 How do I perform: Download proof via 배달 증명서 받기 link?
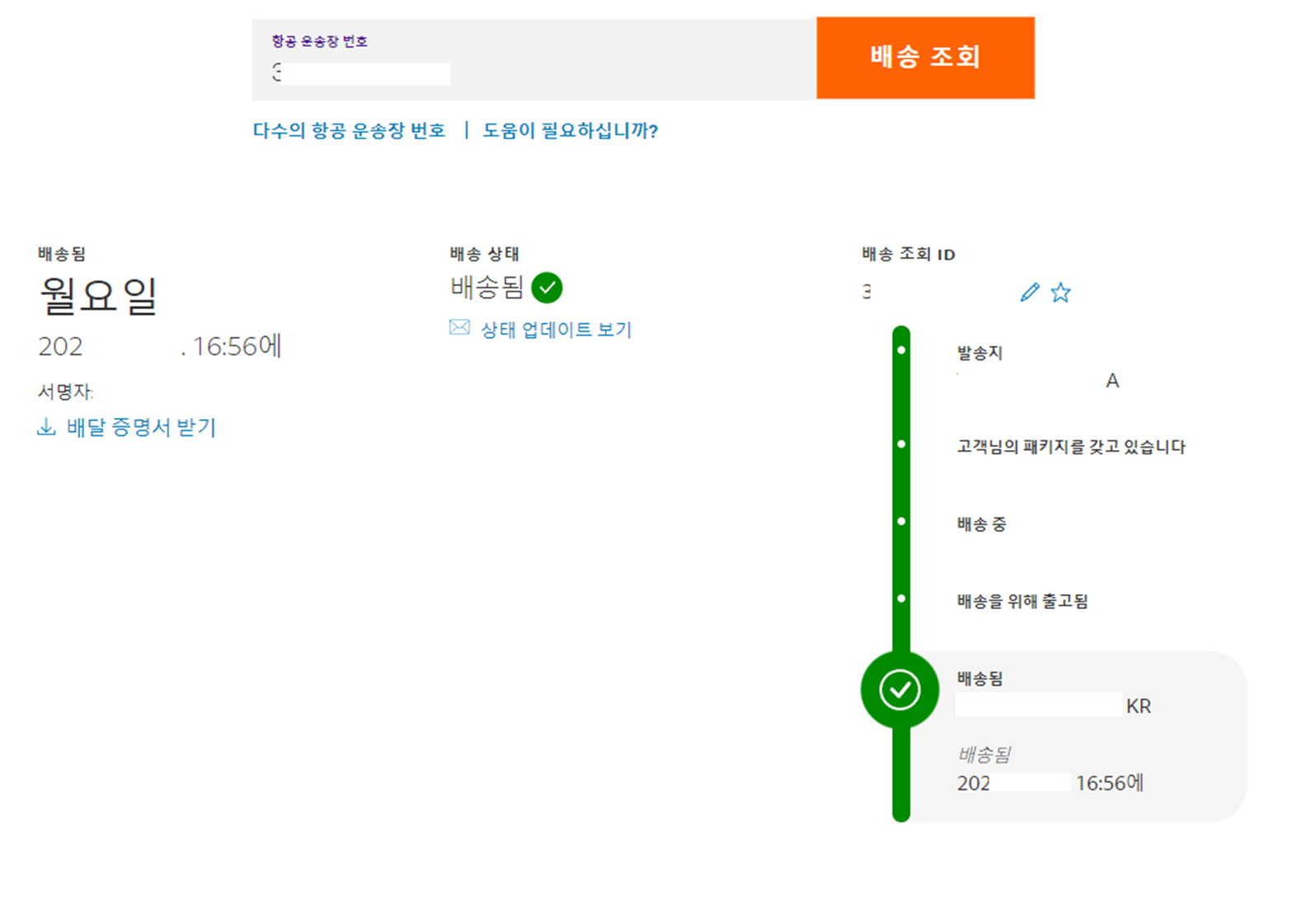[140, 427]
